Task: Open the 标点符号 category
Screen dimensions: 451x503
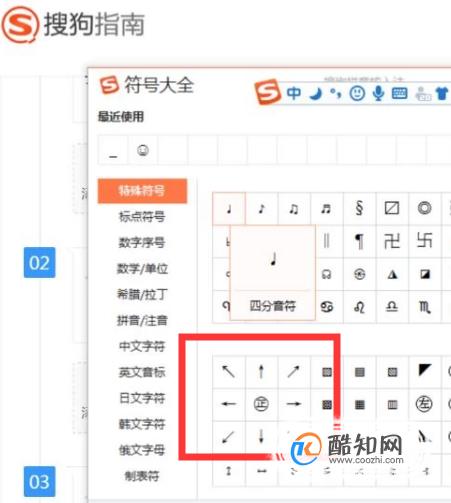Action: pyautogui.click(x=142, y=217)
